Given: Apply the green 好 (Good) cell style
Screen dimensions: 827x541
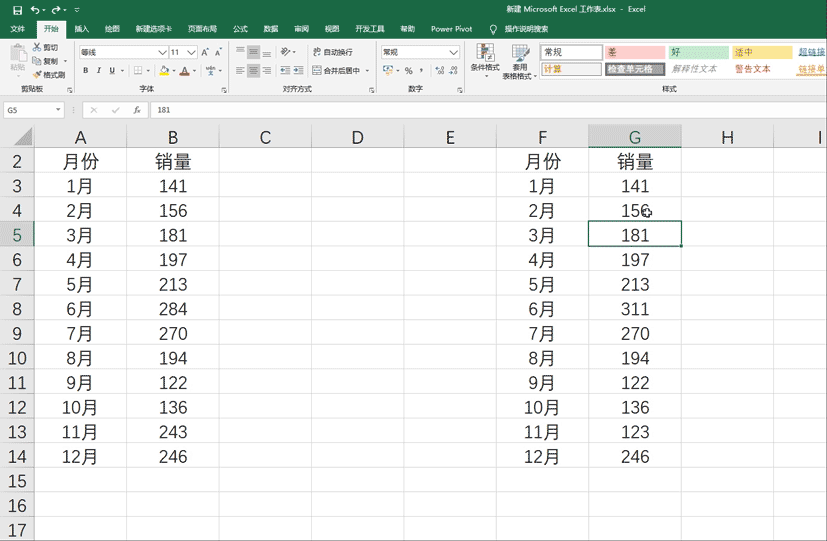Looking at the screenshot, I should click(x=699, y=52).
